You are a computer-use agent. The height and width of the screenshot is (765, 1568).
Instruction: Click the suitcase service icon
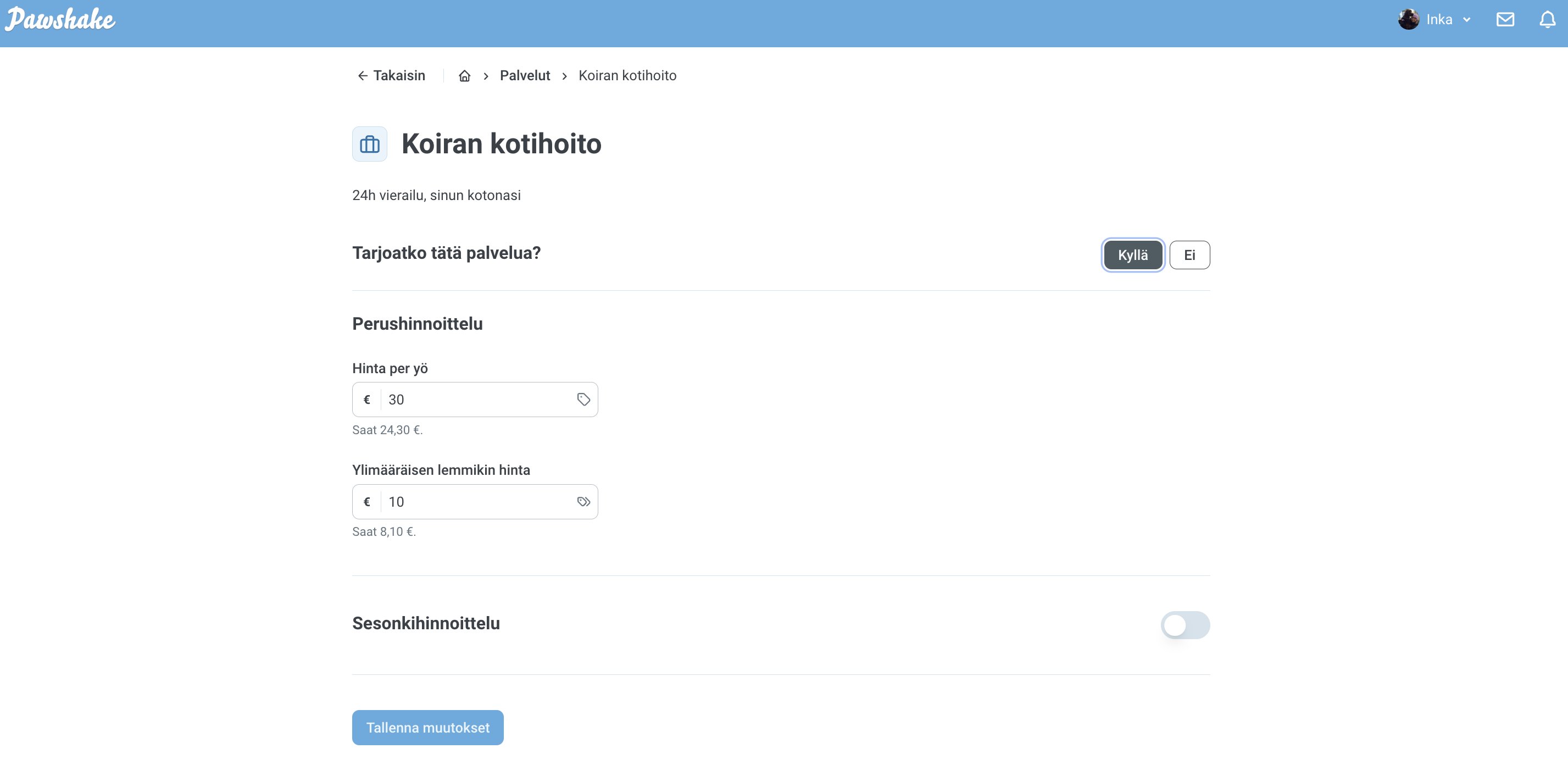coord(370,145)
